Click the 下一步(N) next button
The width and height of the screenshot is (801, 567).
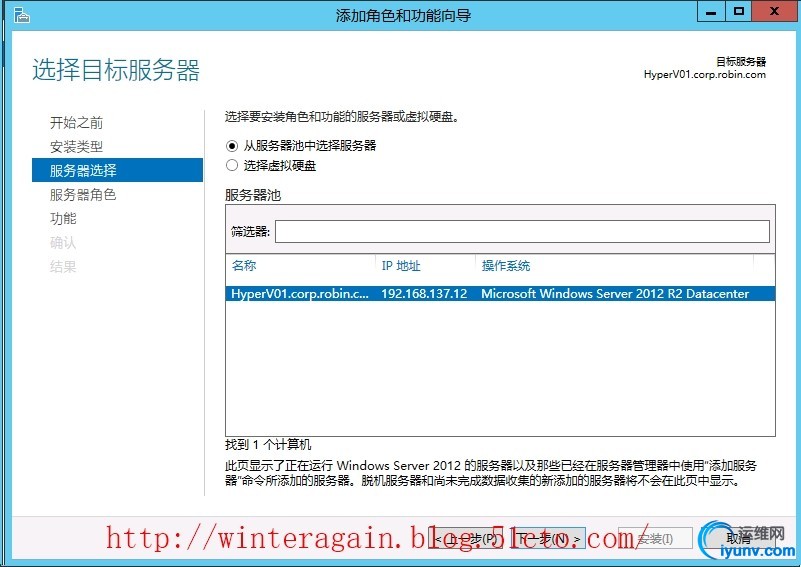click(550, 539)
